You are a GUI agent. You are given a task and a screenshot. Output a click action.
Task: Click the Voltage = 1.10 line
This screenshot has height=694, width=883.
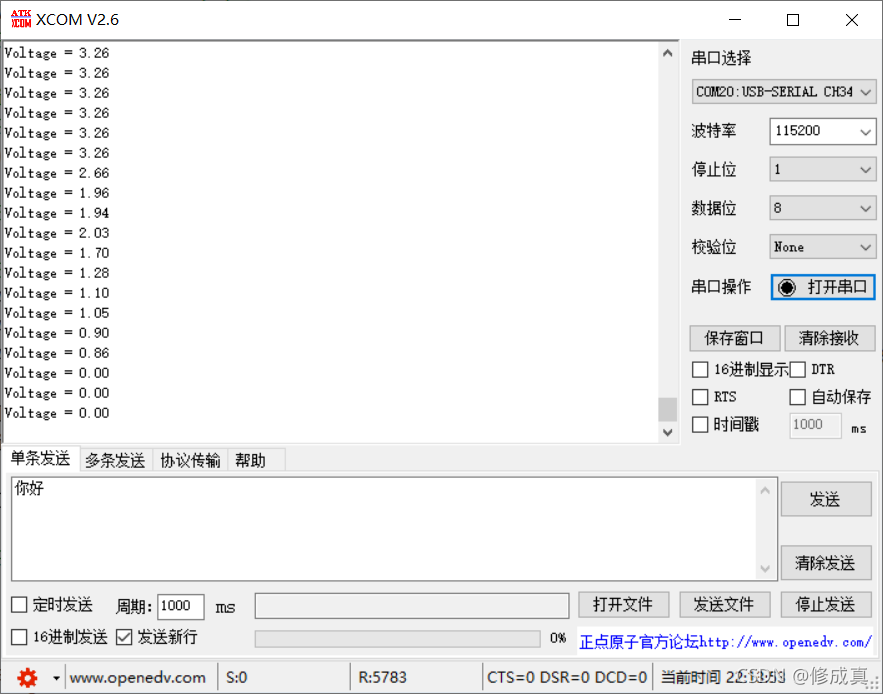pyautogui.click(x=57, y=293)
